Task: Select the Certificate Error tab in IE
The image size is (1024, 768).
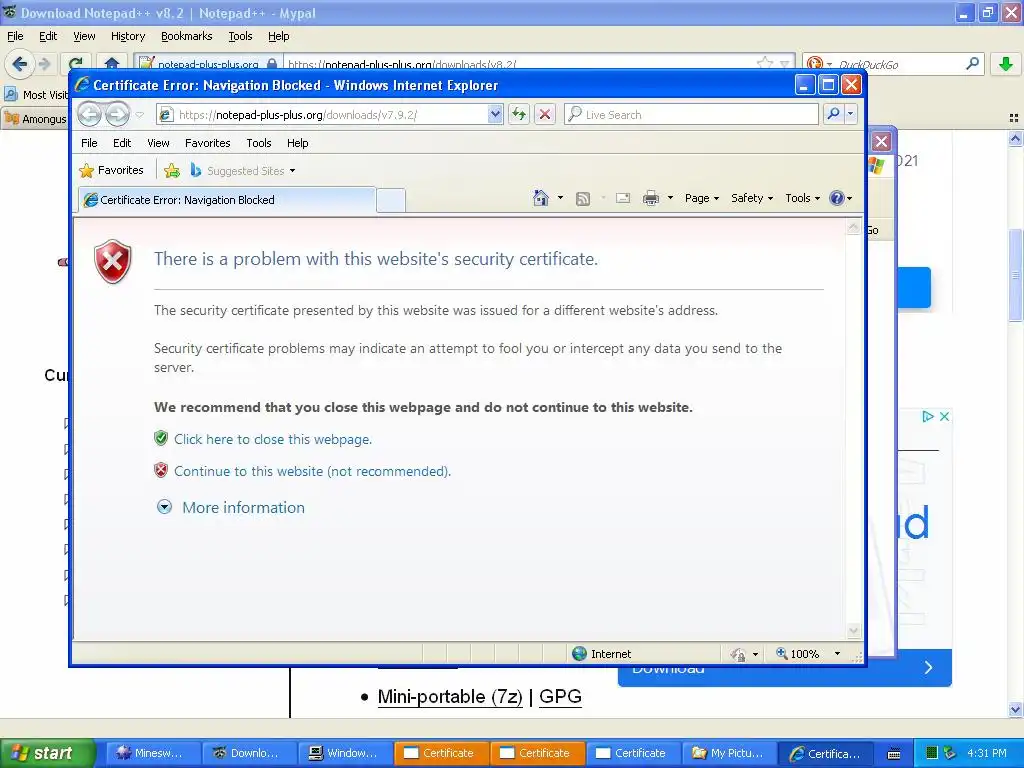Action: coord(227,200)
